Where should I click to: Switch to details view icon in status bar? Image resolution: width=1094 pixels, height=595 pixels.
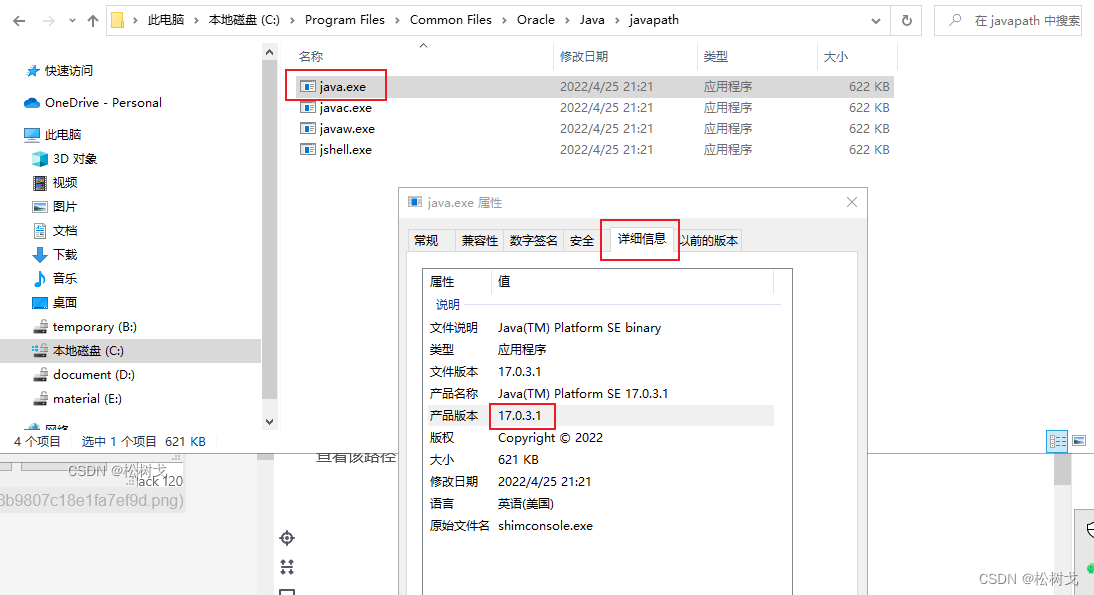[1057, 441]
